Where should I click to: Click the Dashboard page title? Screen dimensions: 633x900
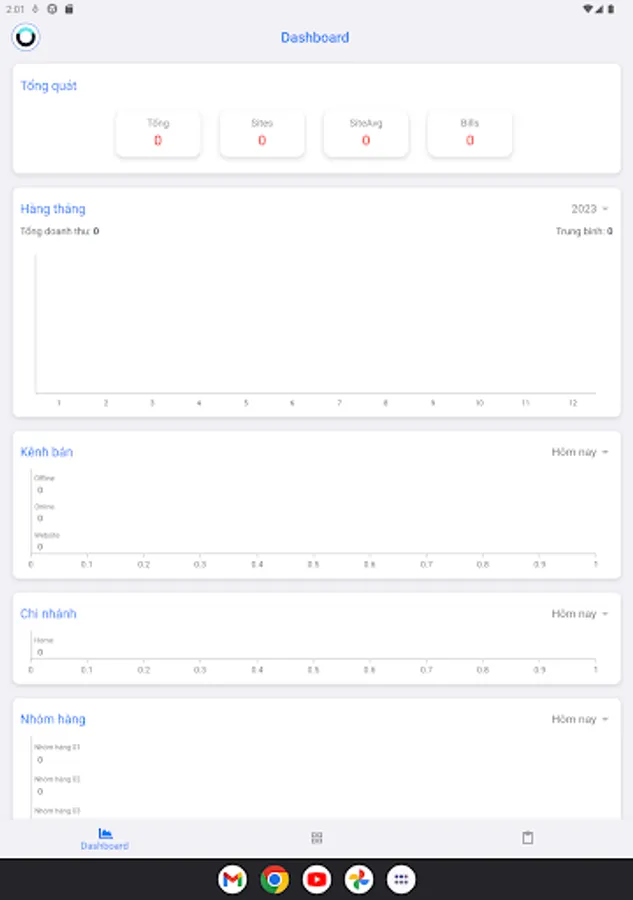315,37
